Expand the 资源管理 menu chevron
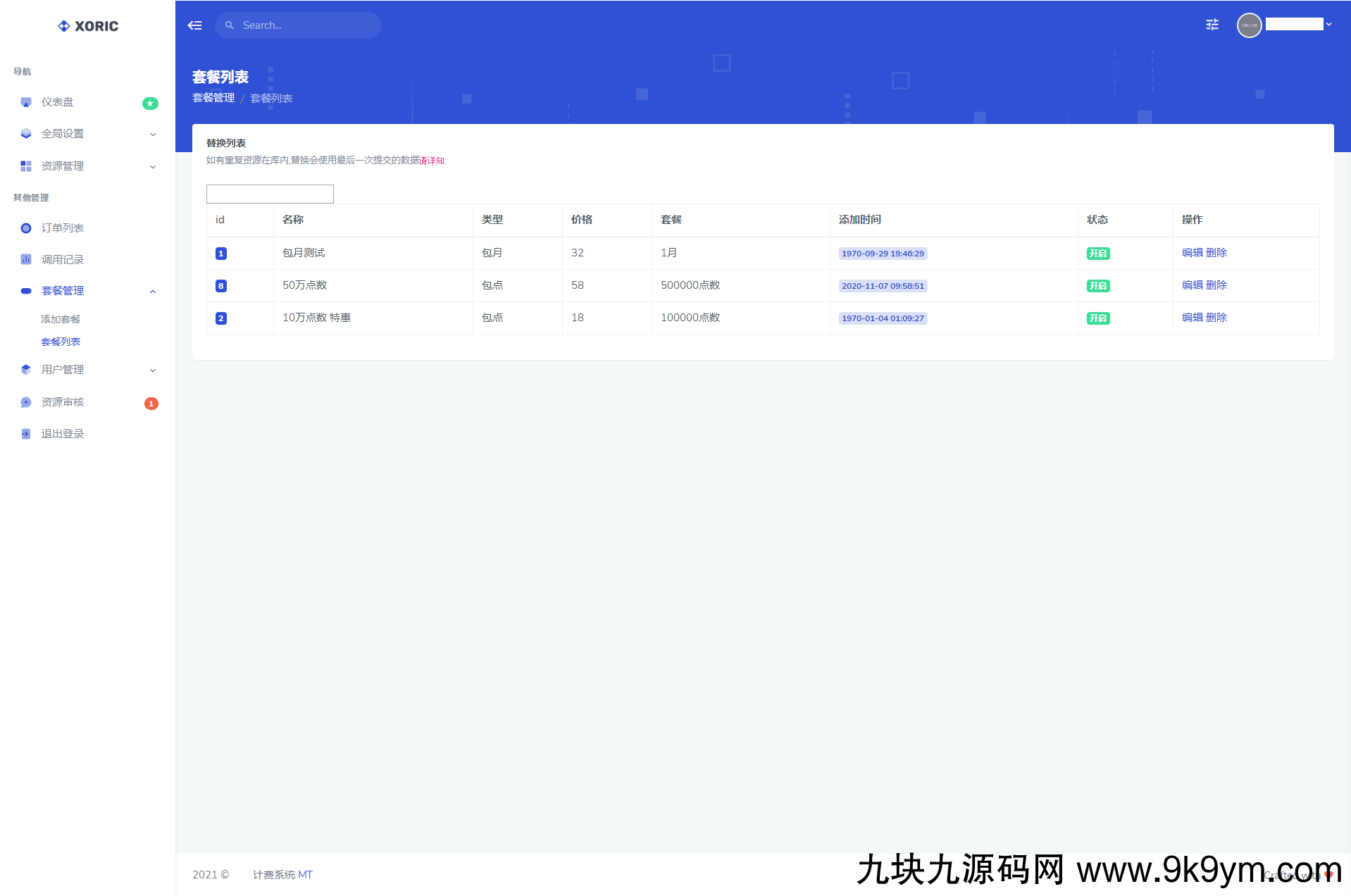The width and height of the screenshot is (1351, 896). 153,167
